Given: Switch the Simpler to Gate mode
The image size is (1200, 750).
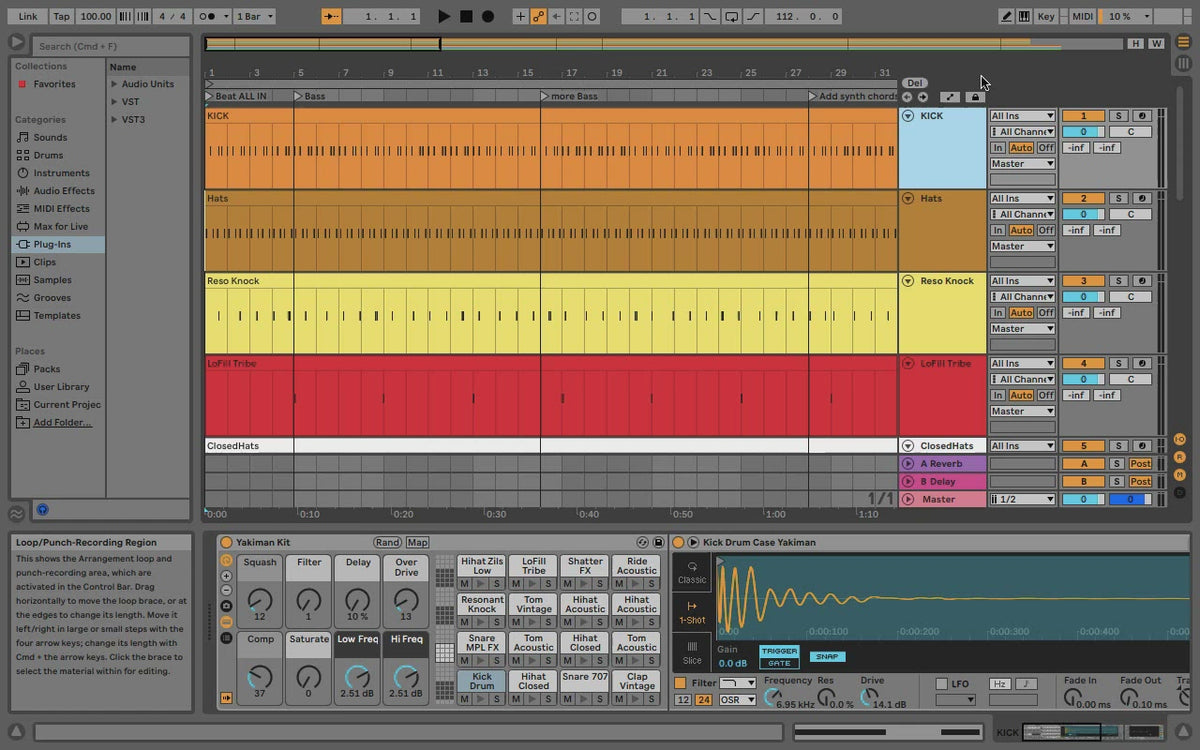Looking at the screenshot, I should (780, 663).
